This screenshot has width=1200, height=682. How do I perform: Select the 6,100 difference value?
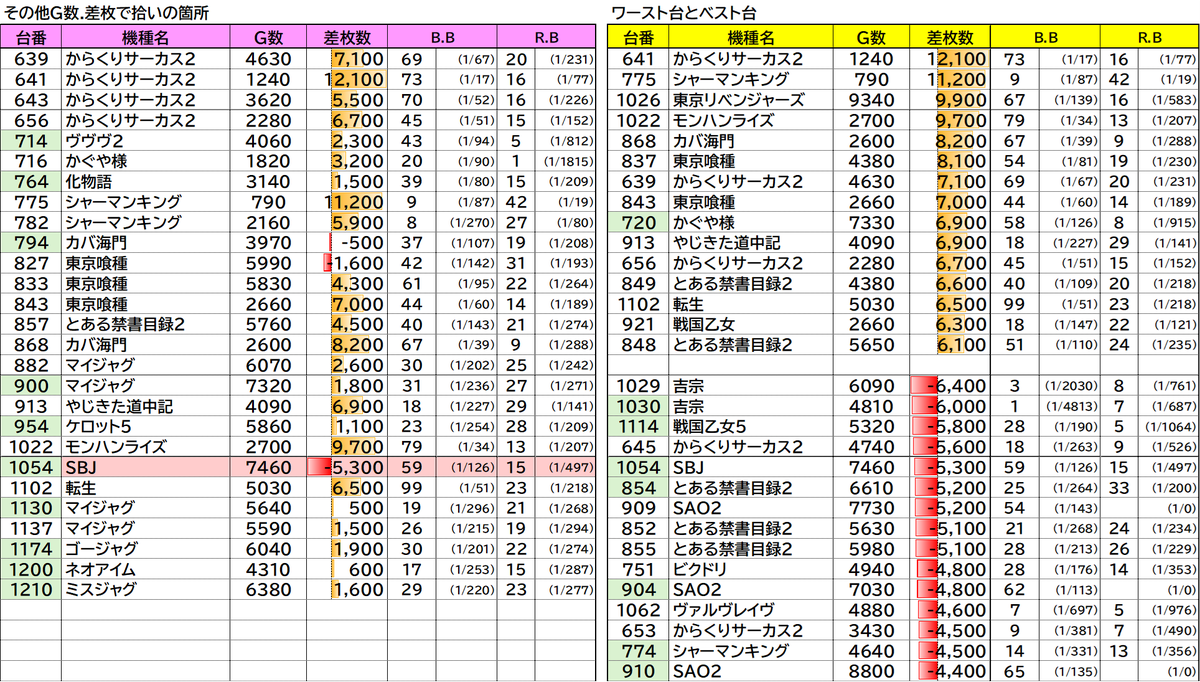[950, 344]
